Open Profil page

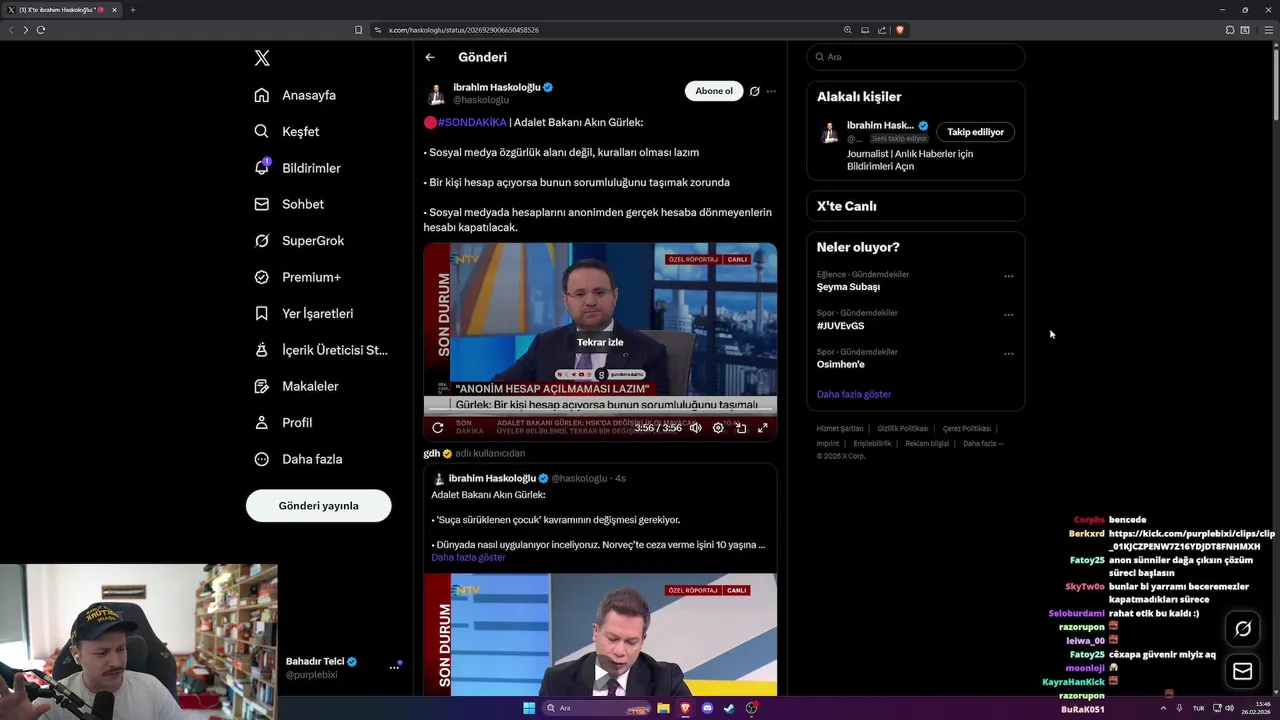[283, 422]
